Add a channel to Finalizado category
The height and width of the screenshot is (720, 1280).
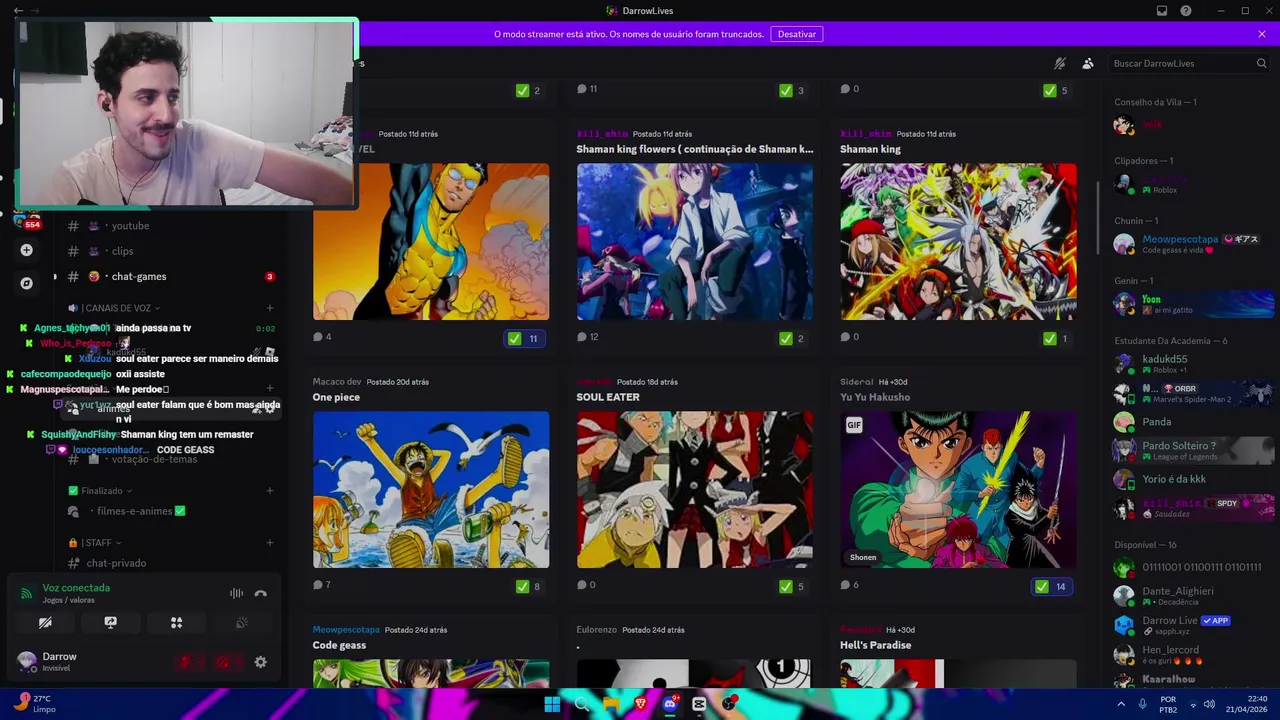point(270,491)
